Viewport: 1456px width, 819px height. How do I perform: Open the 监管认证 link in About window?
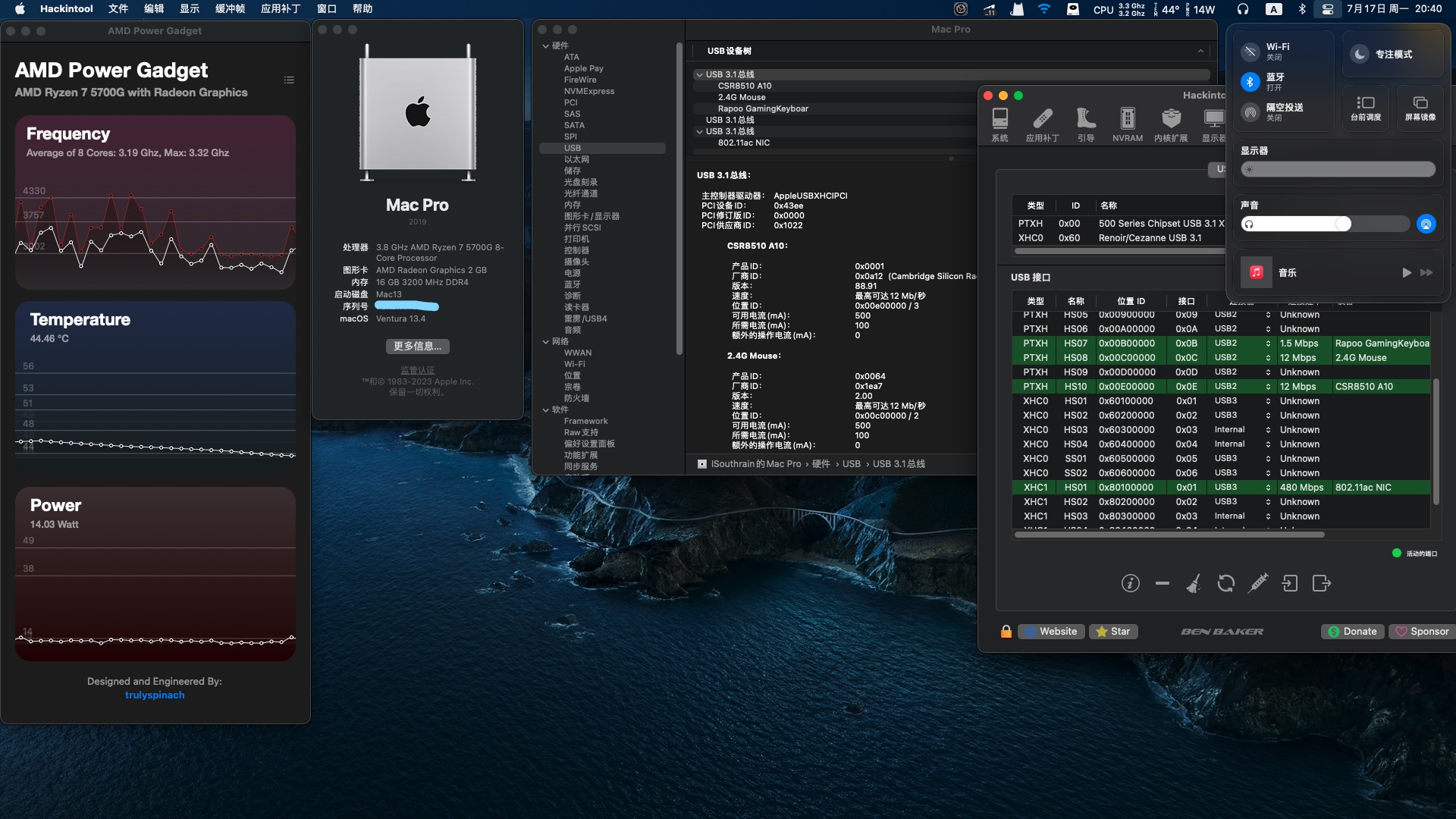(418, 371)
